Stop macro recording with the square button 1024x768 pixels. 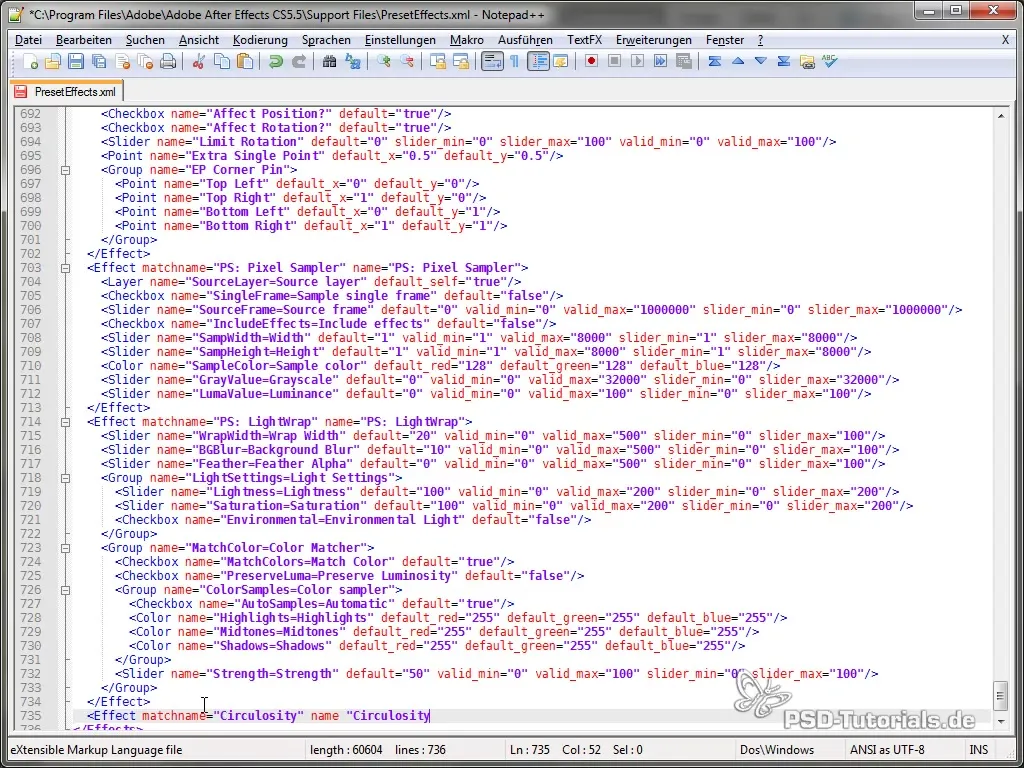615,62
